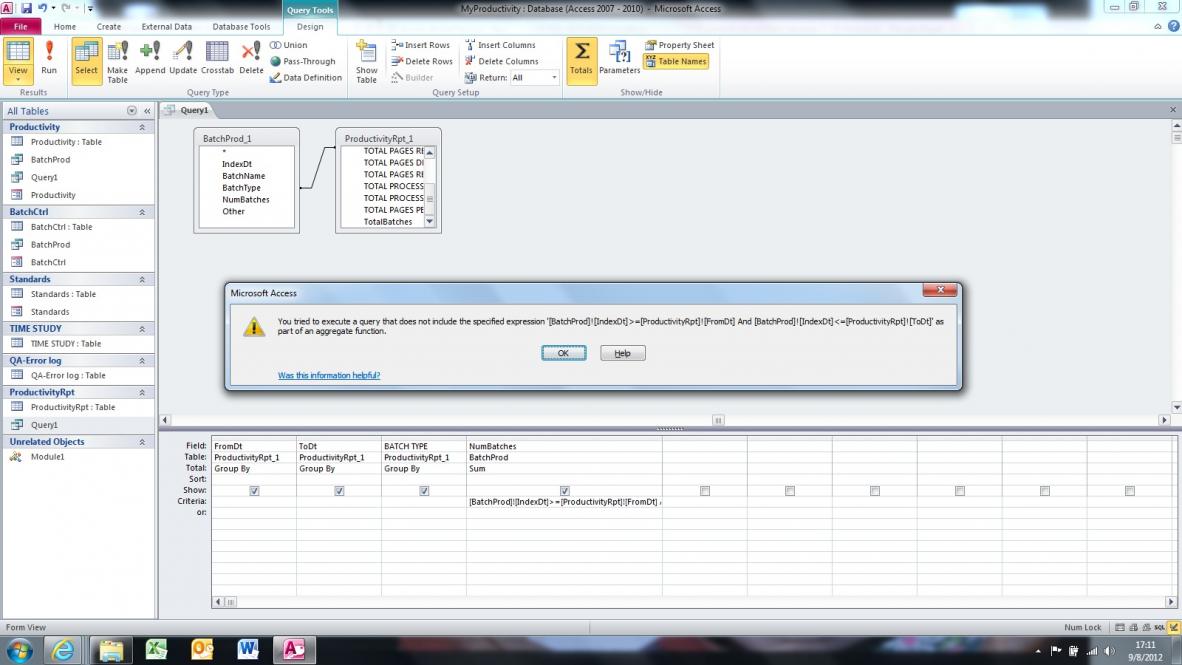
Task: Choose the Update query type
Action: [182, 58]
